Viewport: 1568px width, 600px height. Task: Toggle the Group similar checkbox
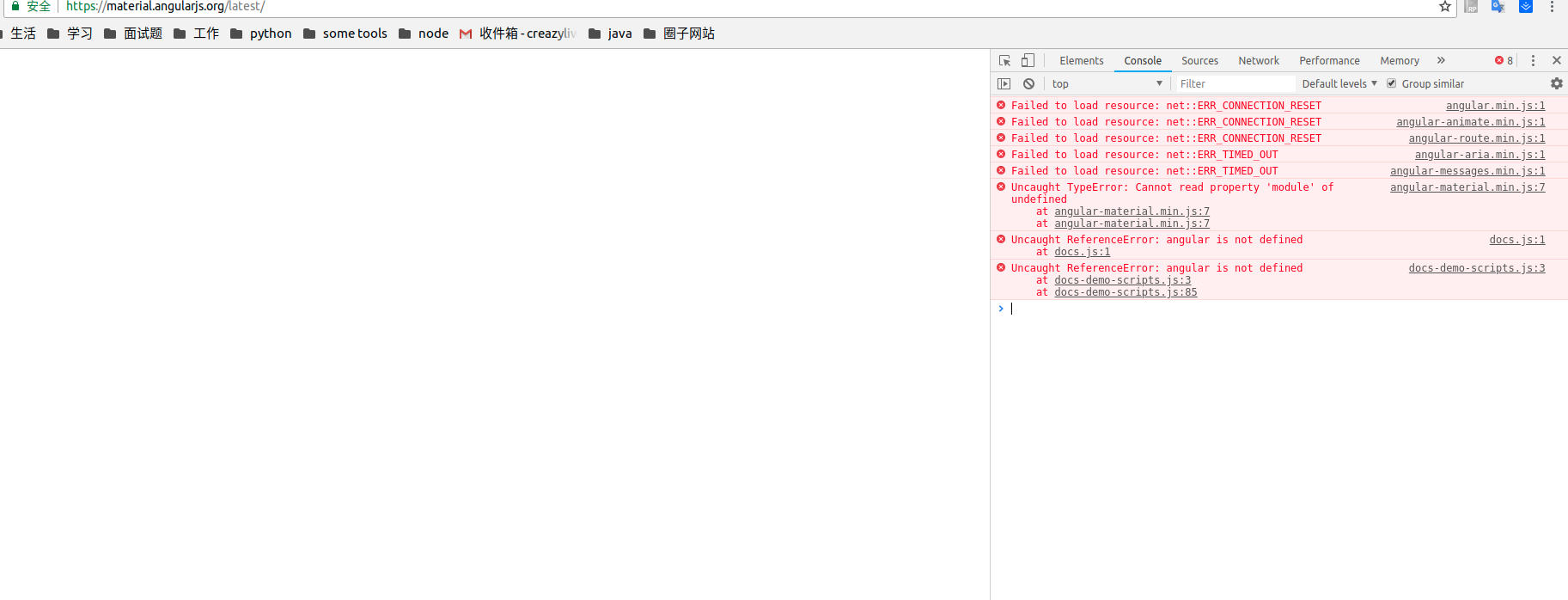1392,83
